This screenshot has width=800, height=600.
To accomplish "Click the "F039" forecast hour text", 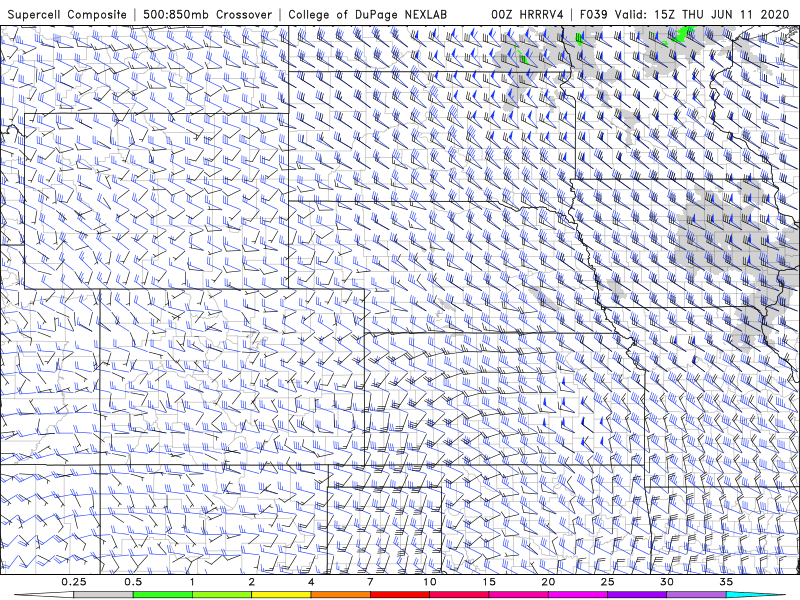I will pos(593,15).
